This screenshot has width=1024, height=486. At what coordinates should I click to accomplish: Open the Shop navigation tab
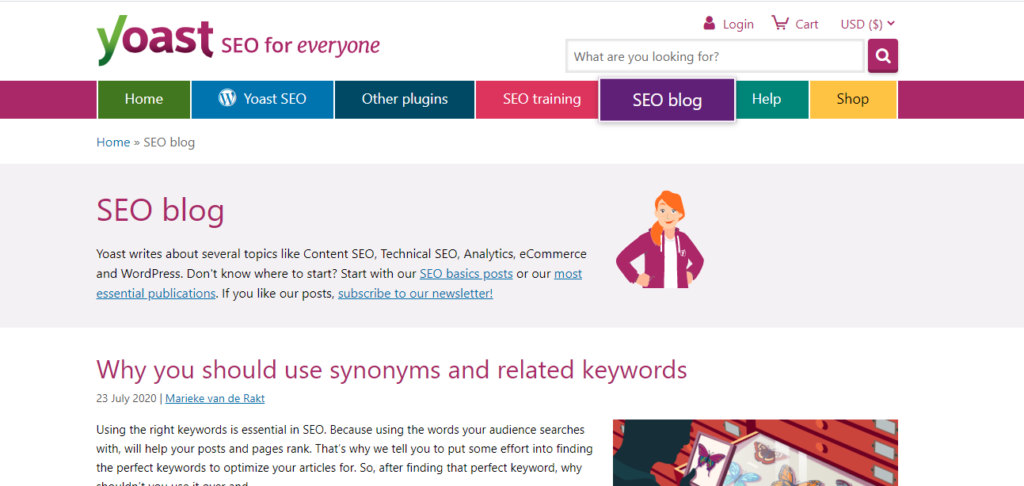point(852,99)
